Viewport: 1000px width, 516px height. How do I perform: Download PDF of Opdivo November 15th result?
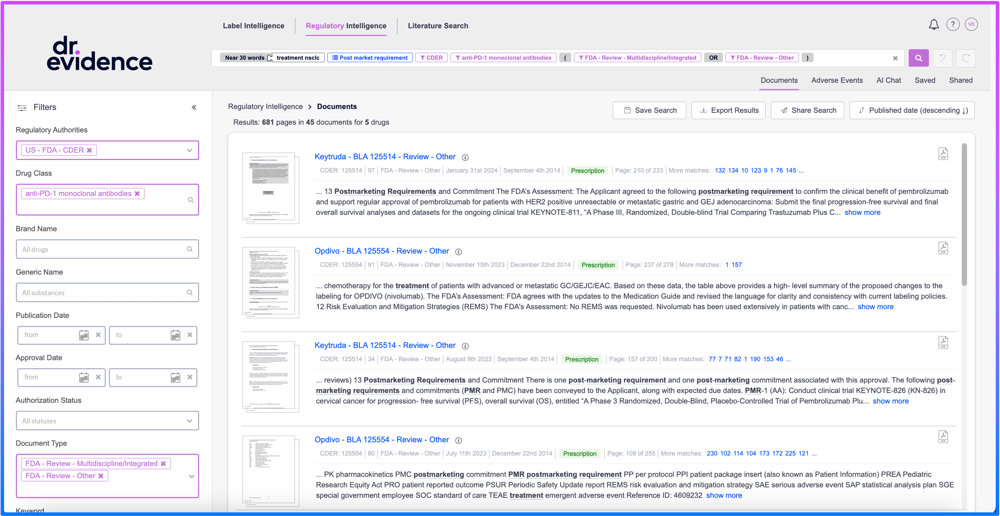click(943, 248)
